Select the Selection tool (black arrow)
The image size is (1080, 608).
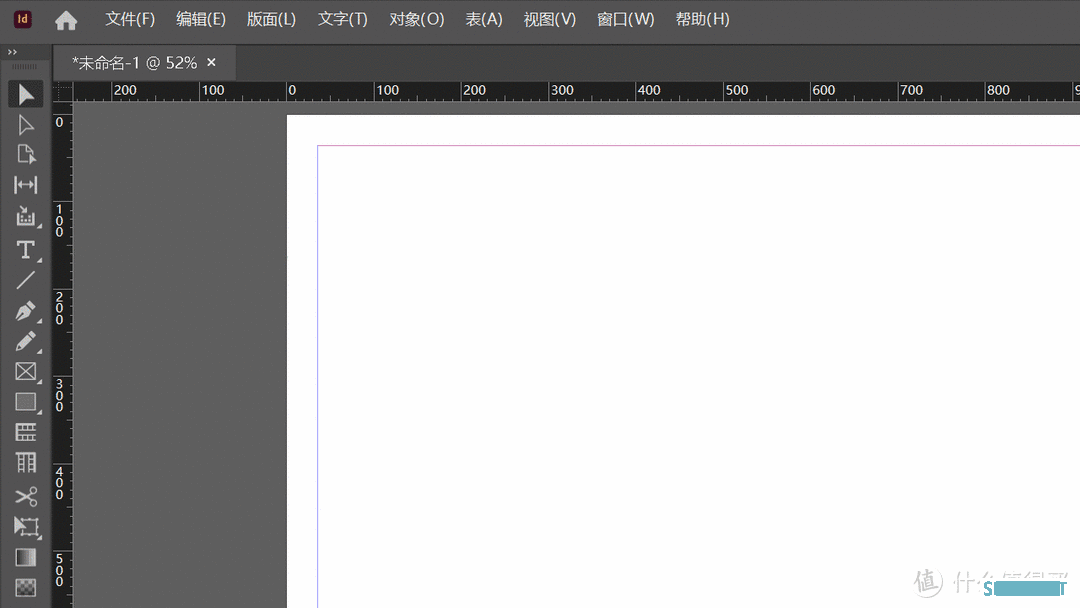(x=25, y=94)
